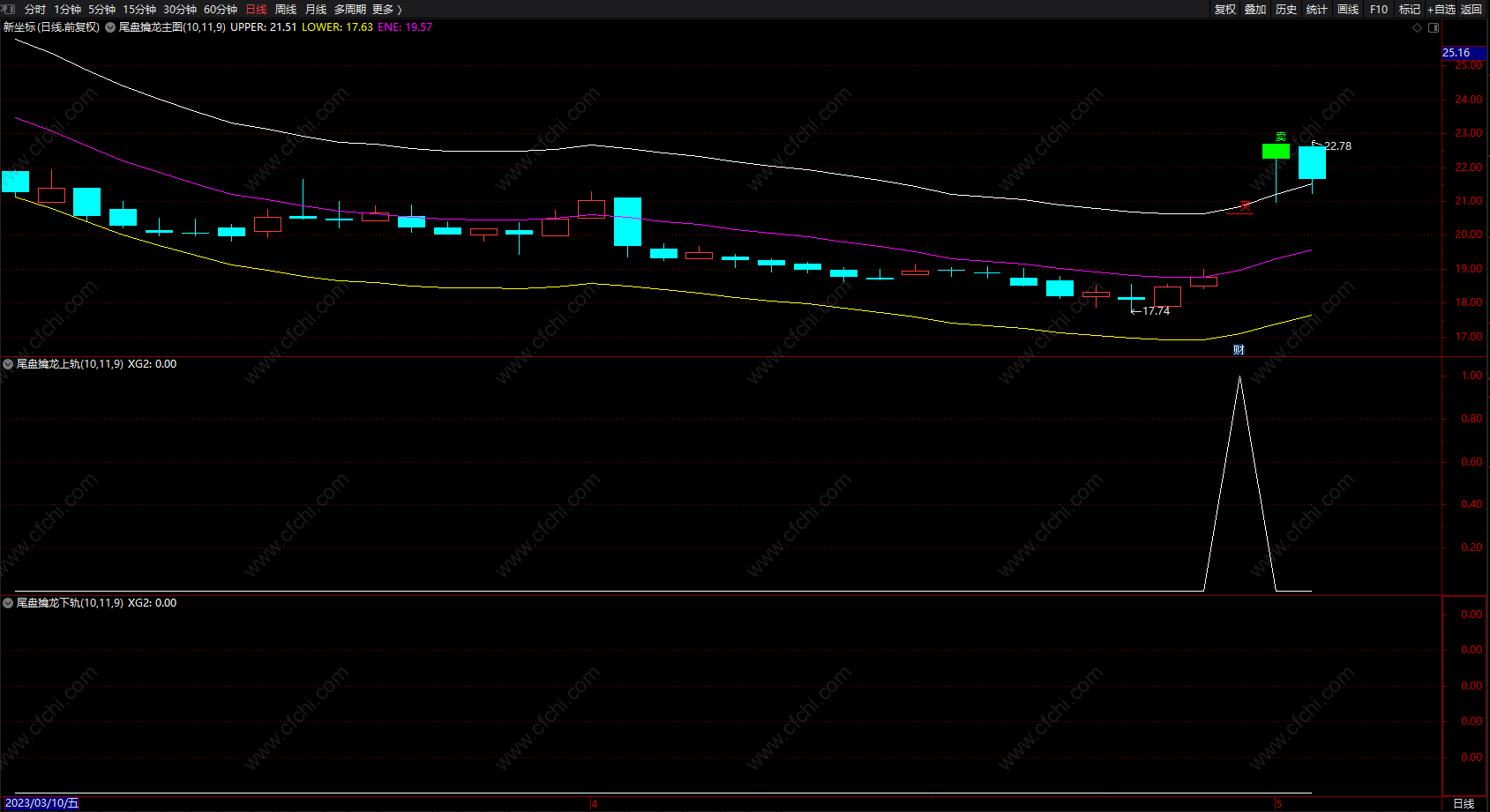Screen dimensions: 1490x812
Task: Expand the 尾盘擒龙上轨 indicator dropdown
Action: click(x=8, y=364)
